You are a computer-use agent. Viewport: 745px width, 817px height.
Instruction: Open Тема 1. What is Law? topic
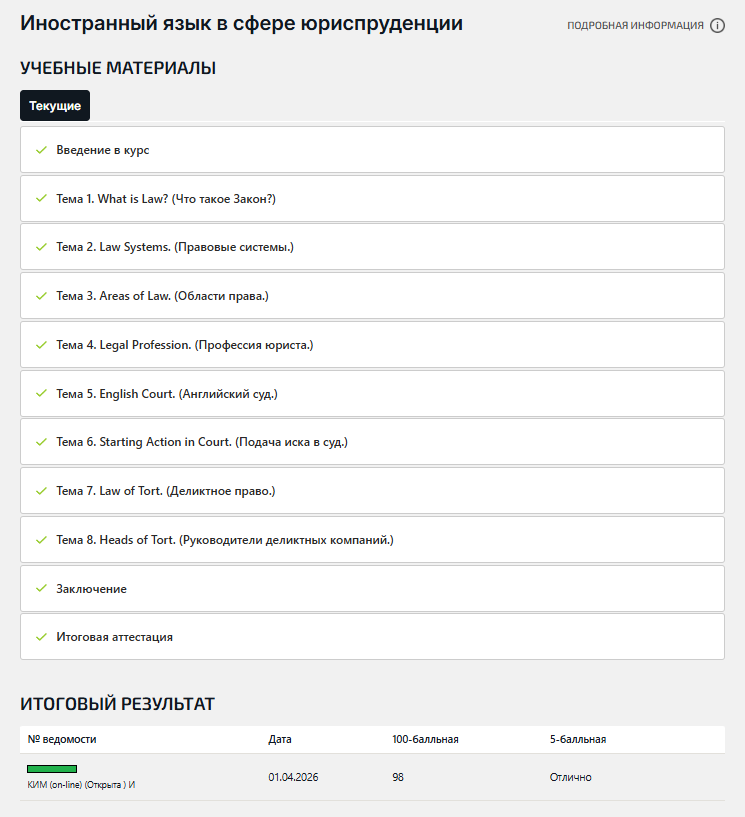point(166,199)
